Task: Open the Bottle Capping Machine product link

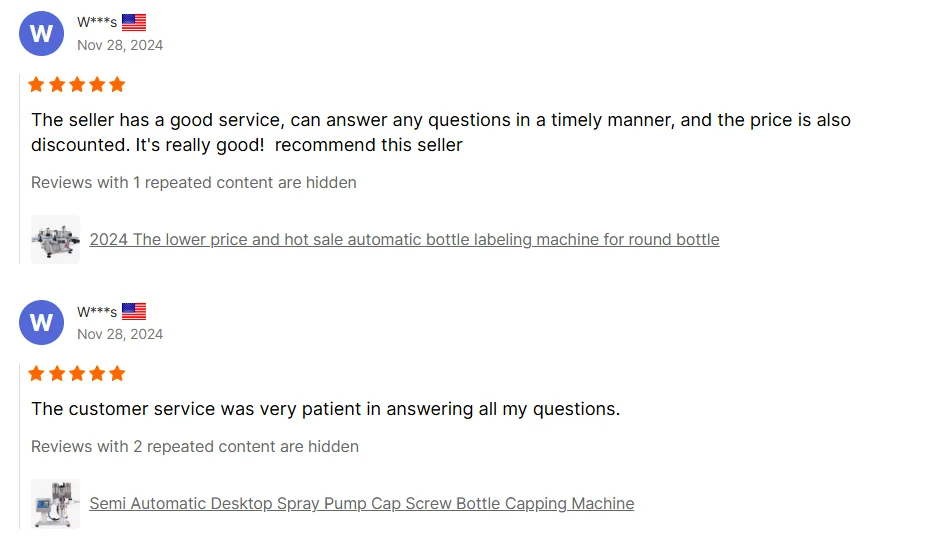Action: coord(362,503)
